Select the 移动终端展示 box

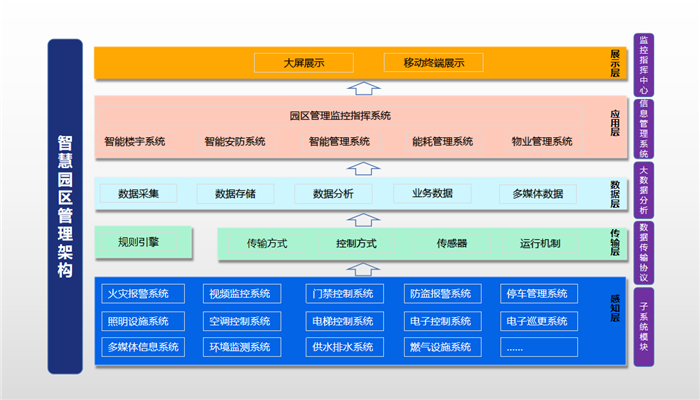434,63
